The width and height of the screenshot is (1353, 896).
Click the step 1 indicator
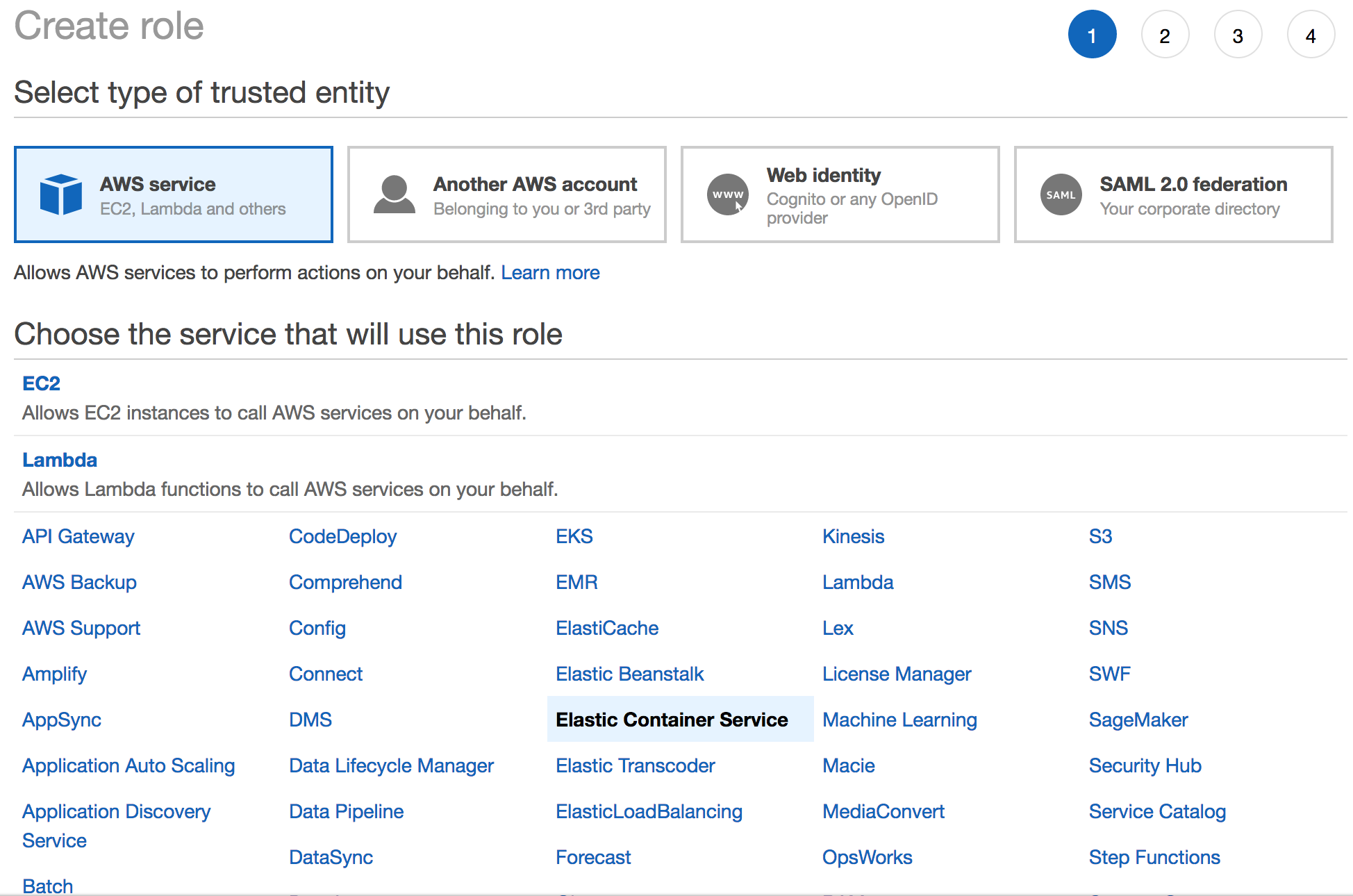coord(1092,35)
